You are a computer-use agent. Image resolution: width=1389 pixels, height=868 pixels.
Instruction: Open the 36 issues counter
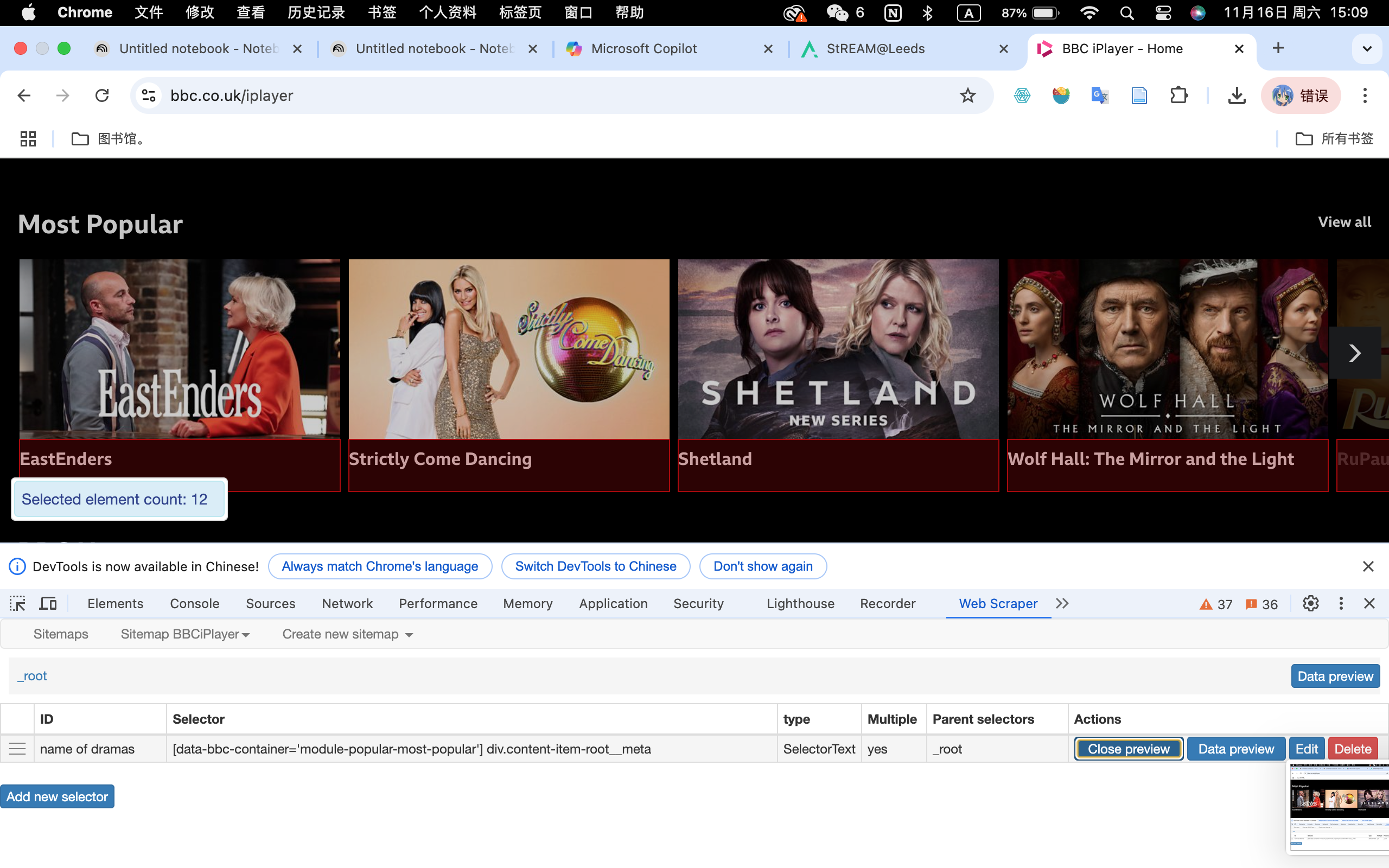[1261, 604]
